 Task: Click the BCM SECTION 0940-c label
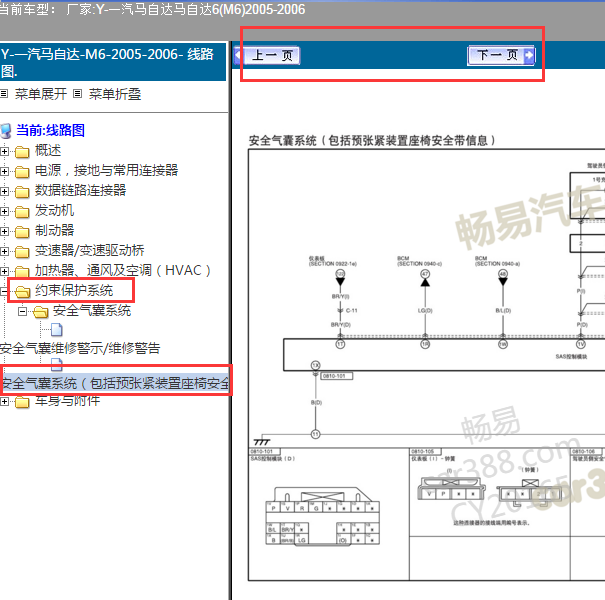[x=419, y=261]
